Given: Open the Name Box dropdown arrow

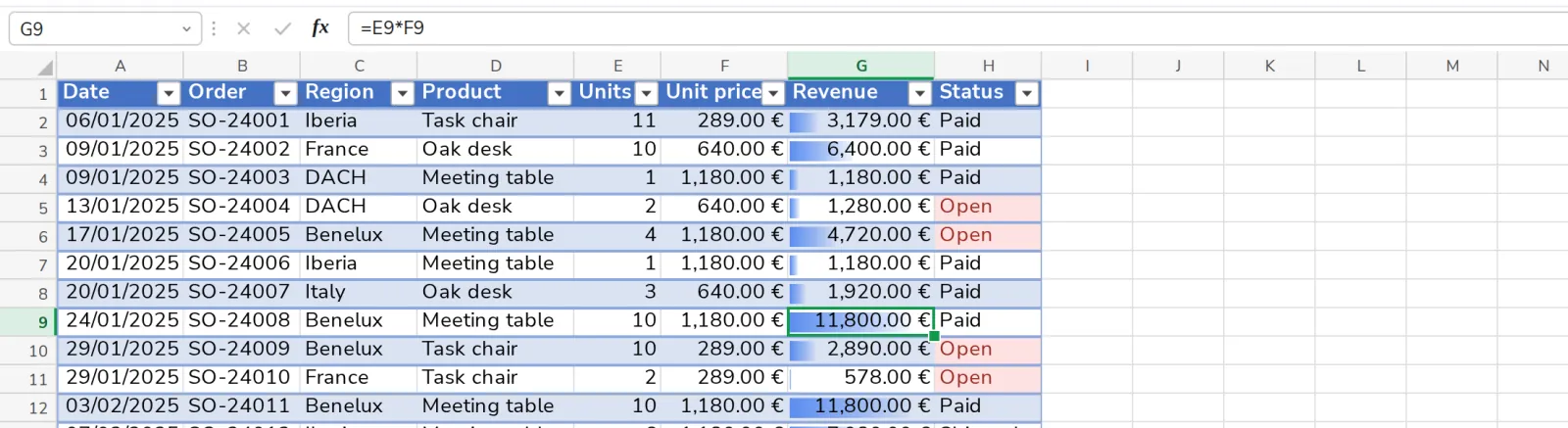Looking at the screenshot, I should coord(186,29).
